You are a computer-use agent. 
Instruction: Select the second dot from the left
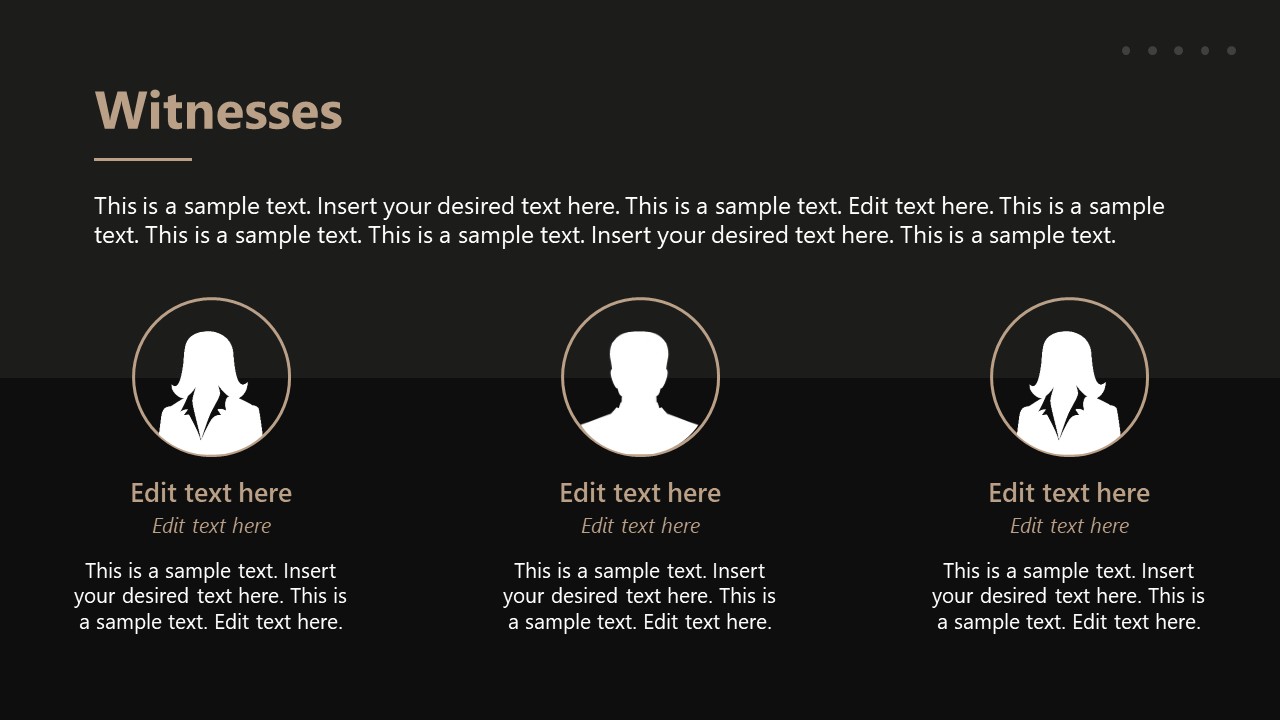click(x=1152, y=51)
